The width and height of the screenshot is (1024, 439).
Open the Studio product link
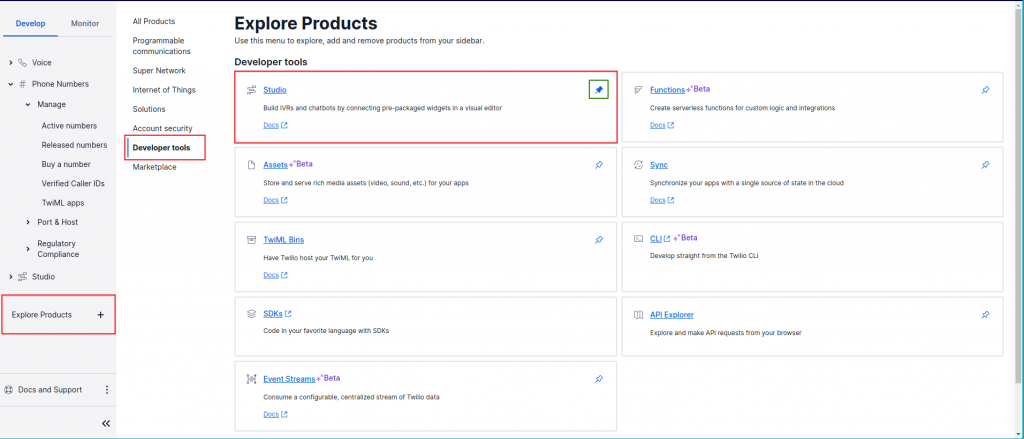coord(275,90)
